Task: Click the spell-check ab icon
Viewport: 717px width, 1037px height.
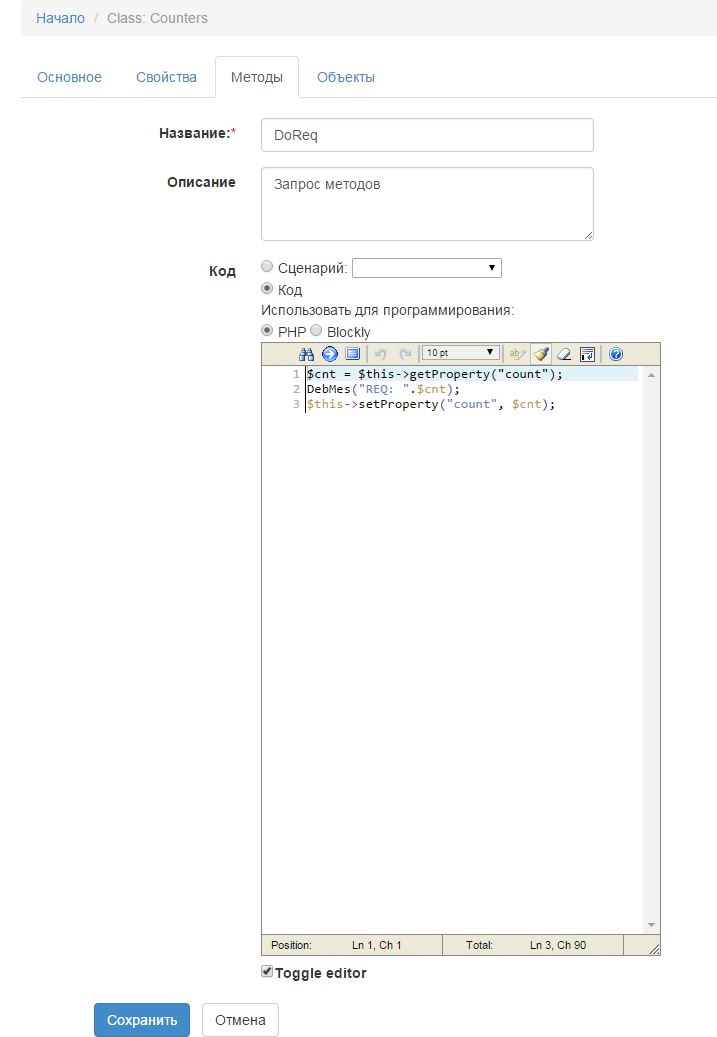Action: (517, 354)
